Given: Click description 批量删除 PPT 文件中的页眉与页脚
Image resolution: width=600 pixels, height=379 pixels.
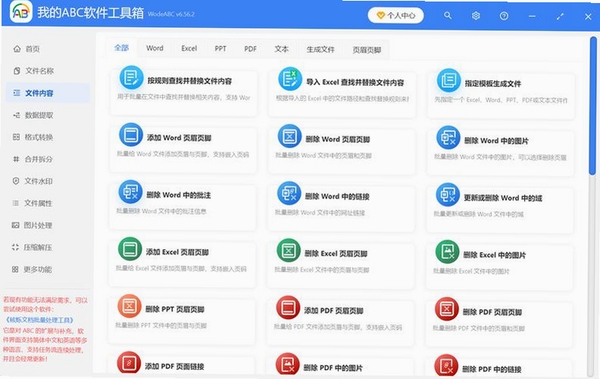Looking at the screenshot, I should 161,325.
